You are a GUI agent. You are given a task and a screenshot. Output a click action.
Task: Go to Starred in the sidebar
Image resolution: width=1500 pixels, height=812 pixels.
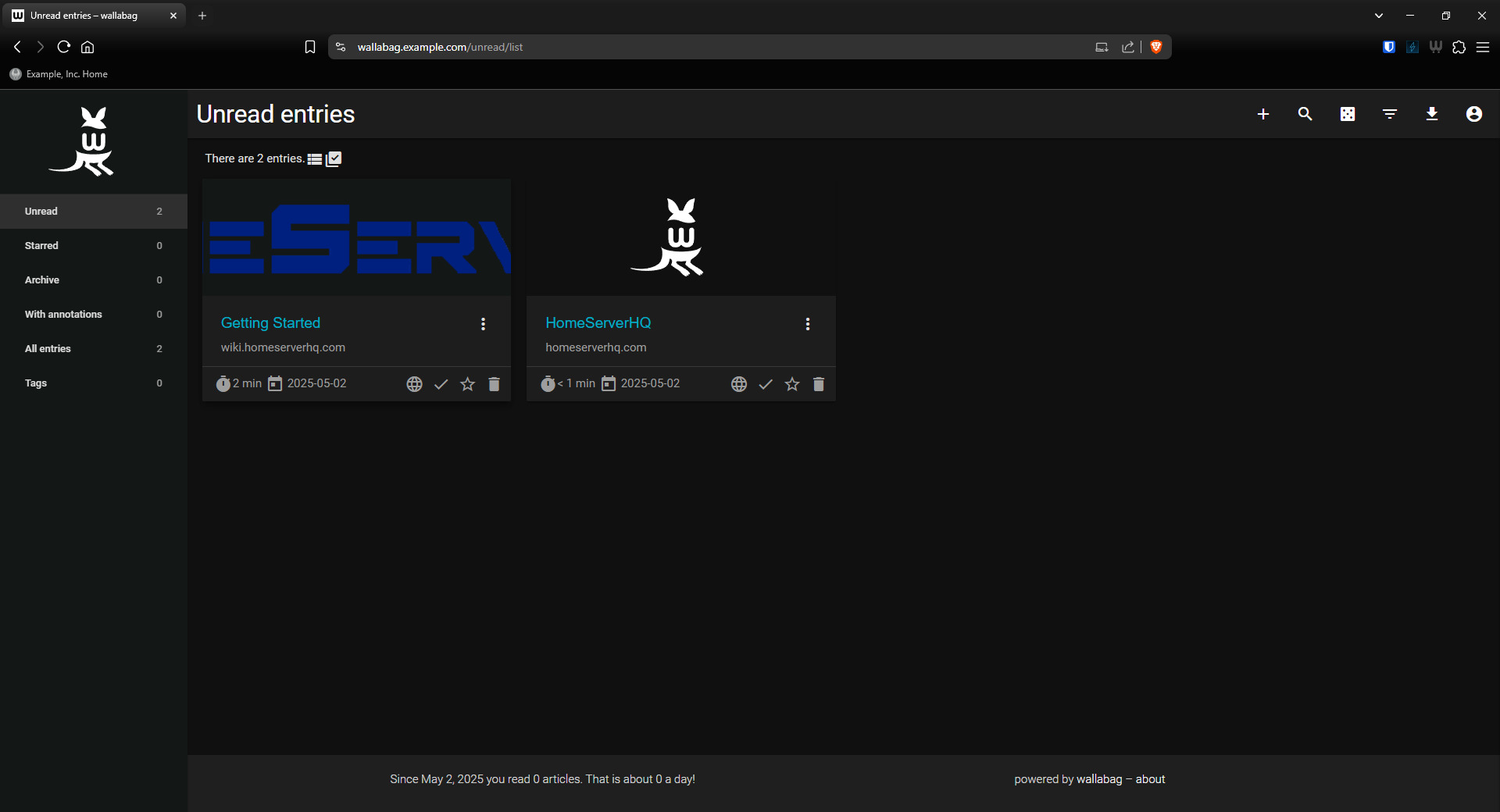pyautogui.click(x=41, y=245)
